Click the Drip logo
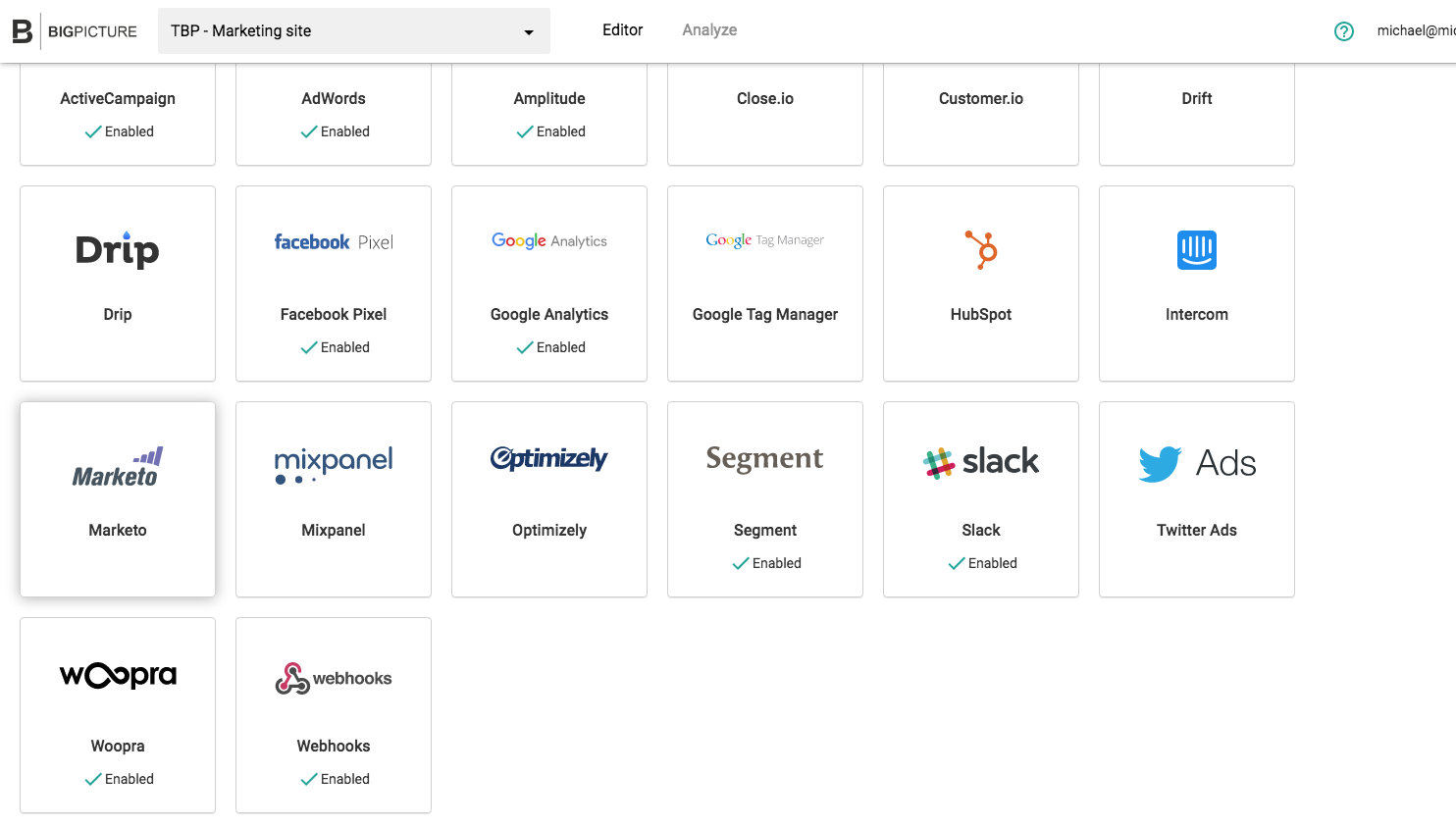Image resolution: width=1456 pixels, height=828 pixels. 118,250
